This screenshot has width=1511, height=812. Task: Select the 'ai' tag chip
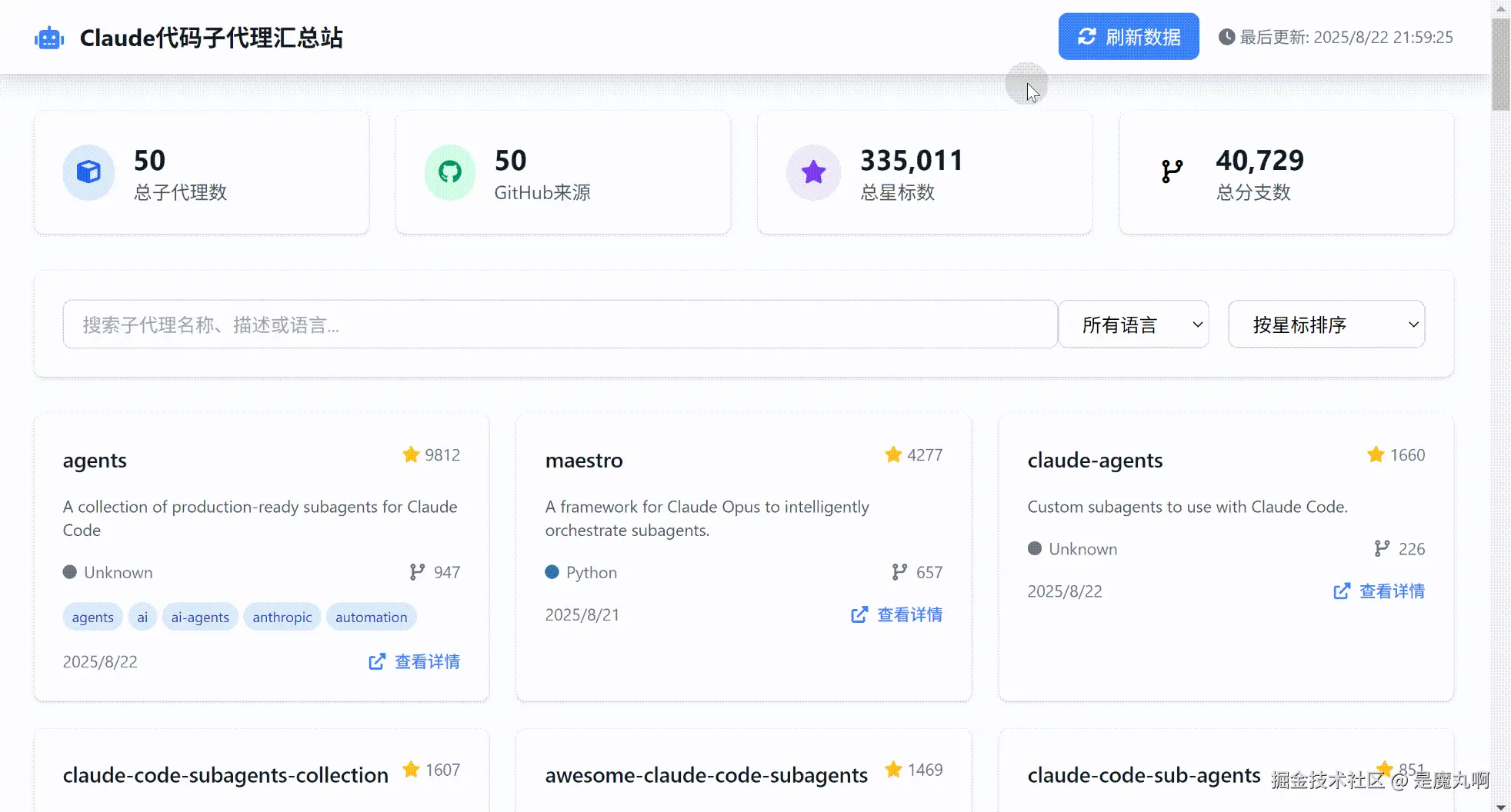pyautogui.click(x=142, y=617)
